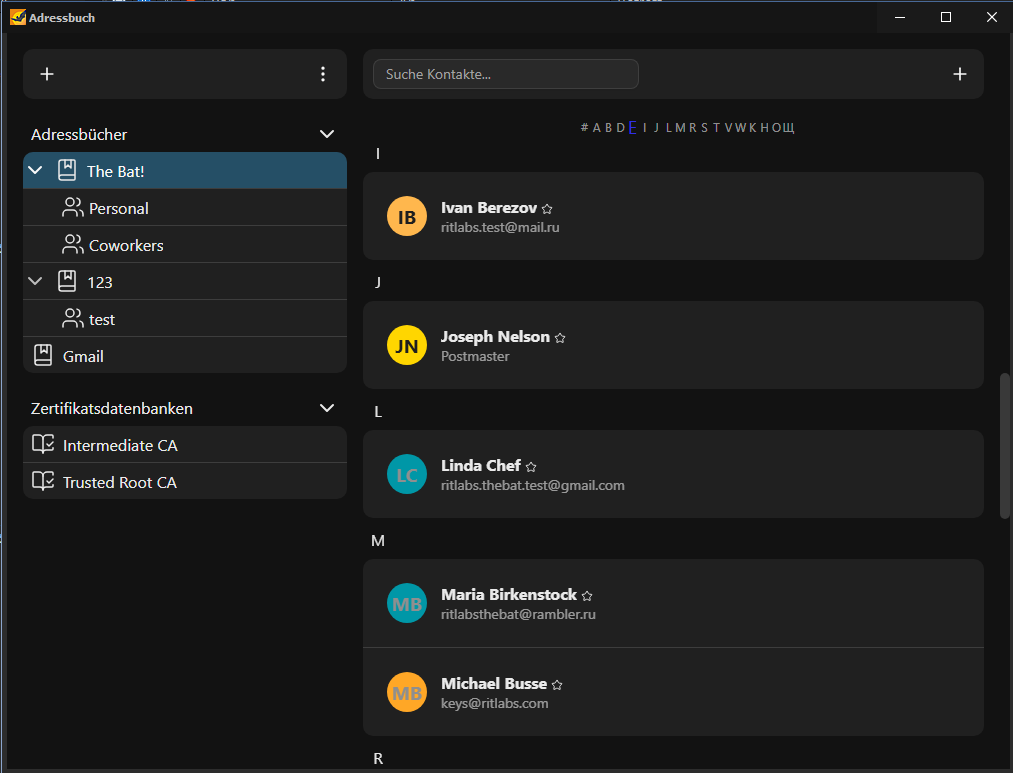Click the Gmail address book icon

click(43, 355)
